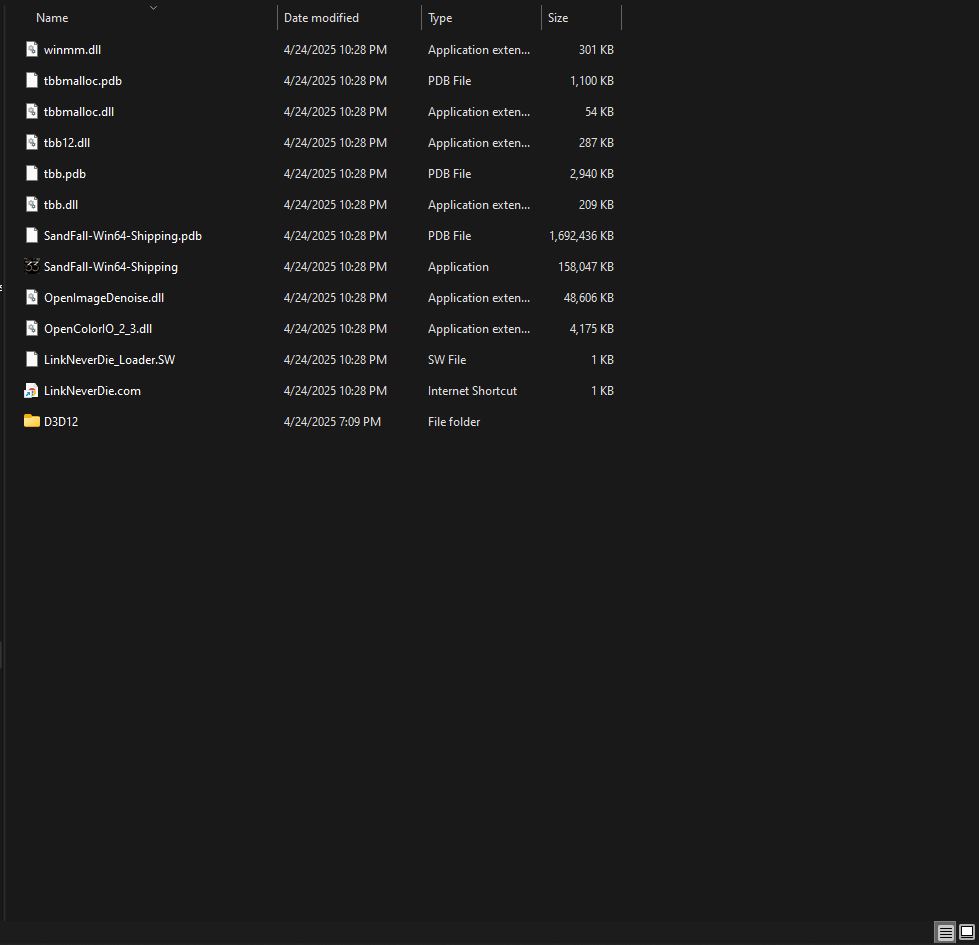Click the sort chevron above the Name column
This screenshot has height=945, width=979.
152,7
